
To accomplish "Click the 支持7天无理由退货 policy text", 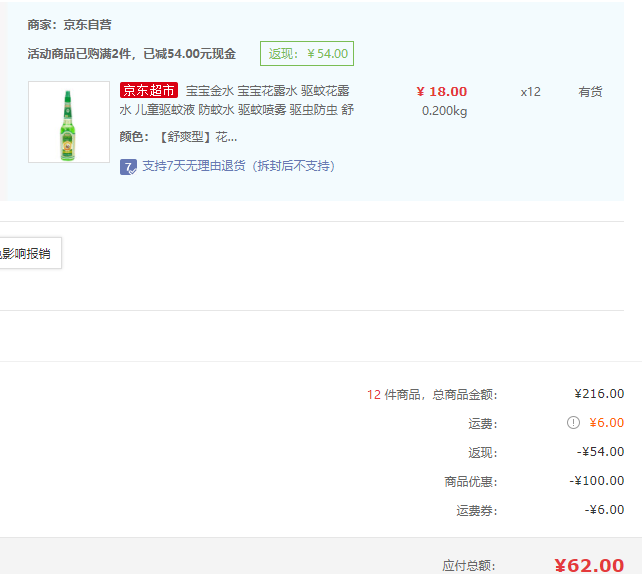I will [238, 166].
